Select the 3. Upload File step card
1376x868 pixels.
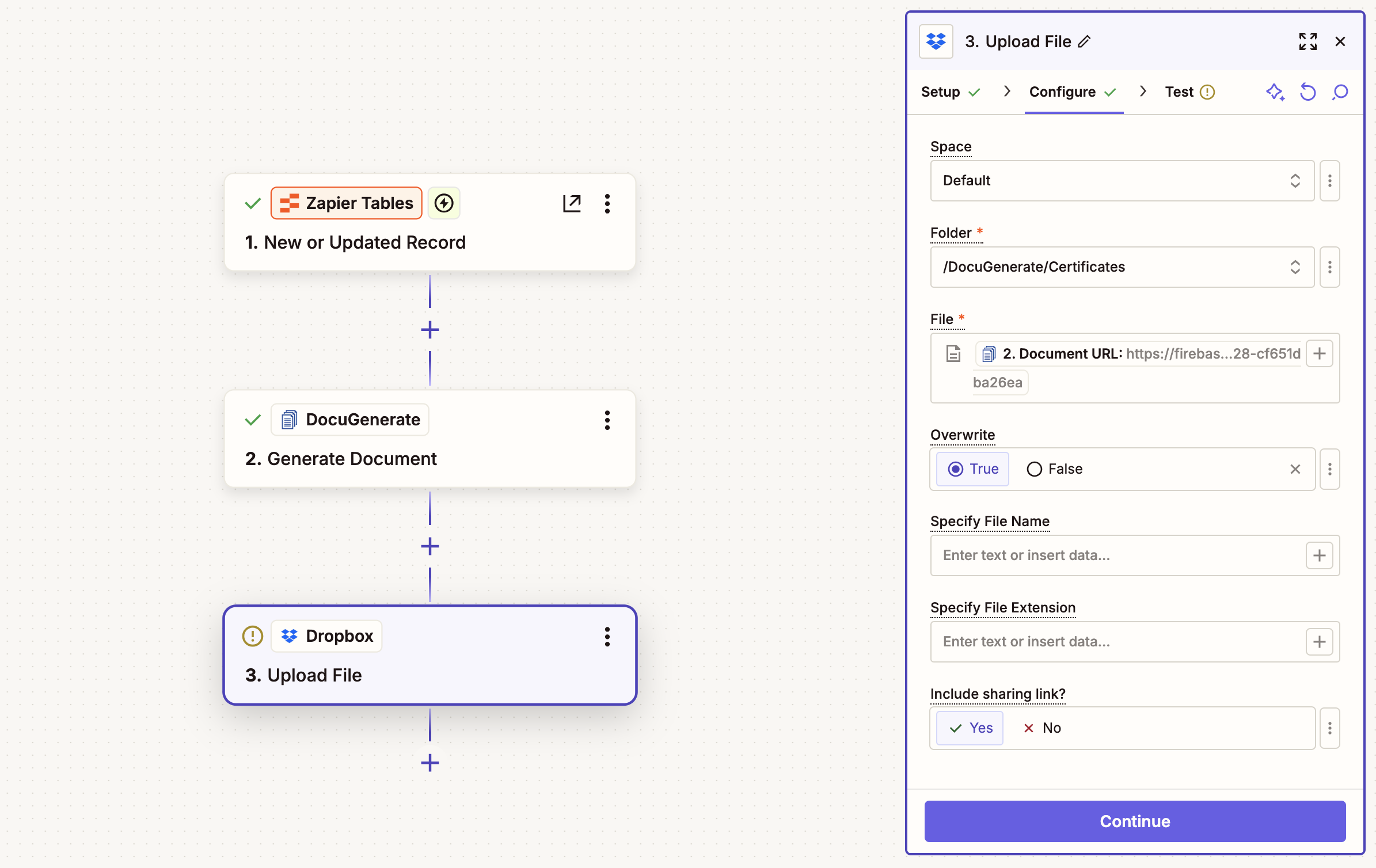pos(430,655)
